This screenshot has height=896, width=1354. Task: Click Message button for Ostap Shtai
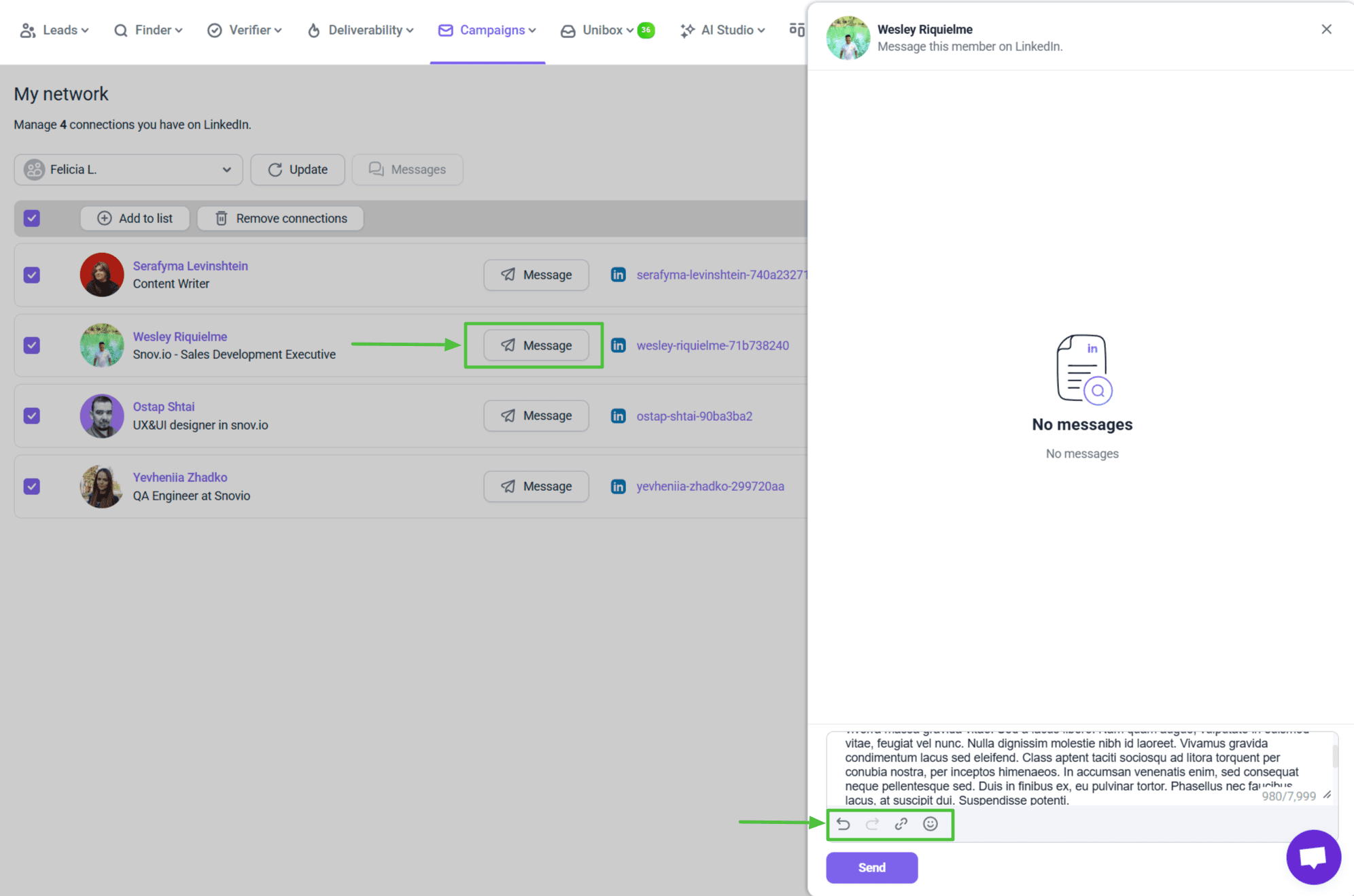(x=536, y=416)
